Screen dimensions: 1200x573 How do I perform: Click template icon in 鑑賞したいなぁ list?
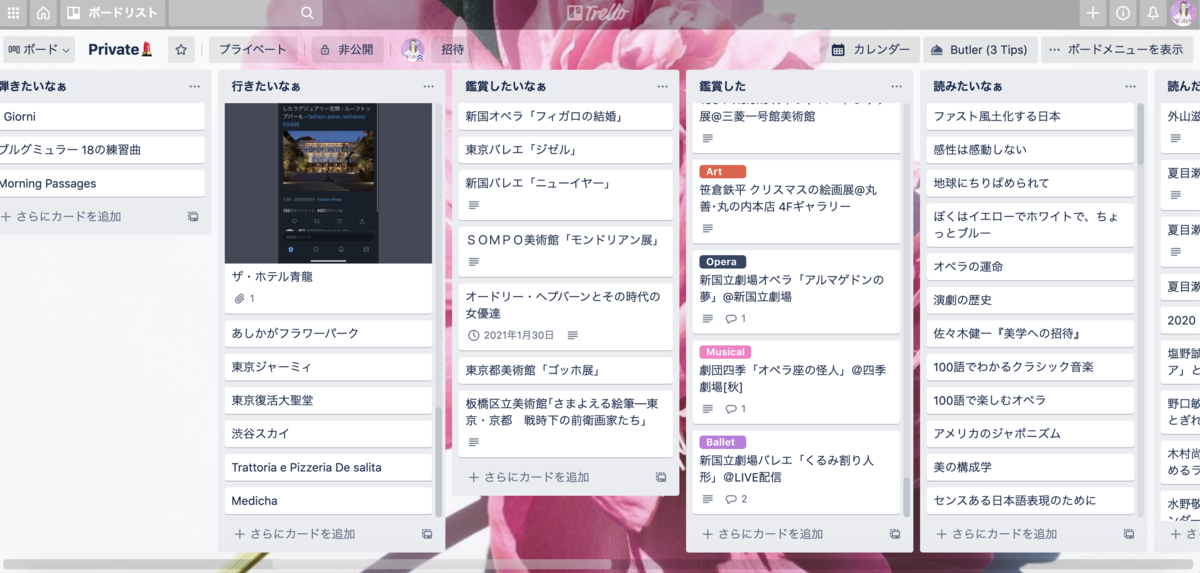[x=661, y=477]
